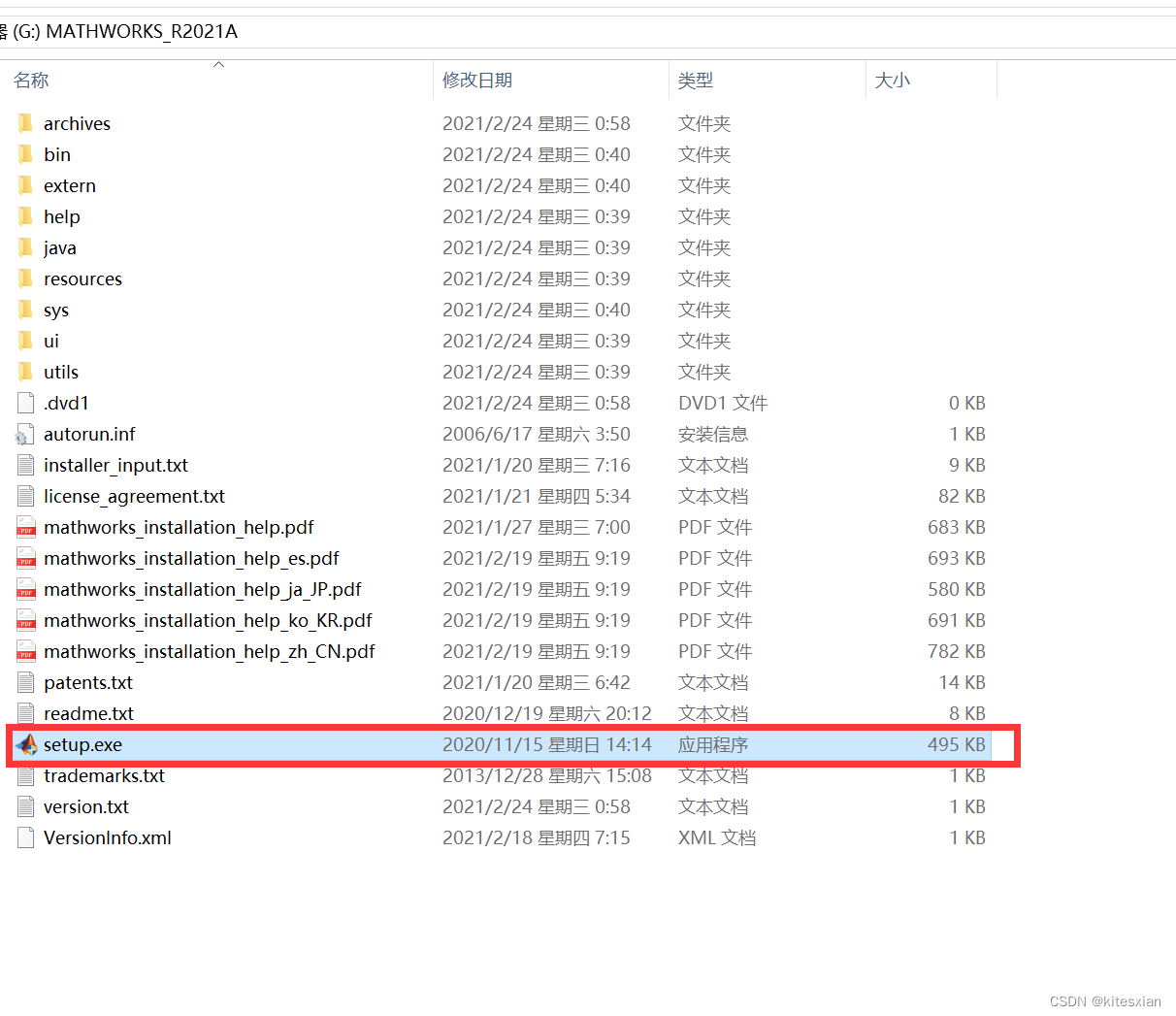Select the help folder name

pyautogui.click(x=62, y=216)
